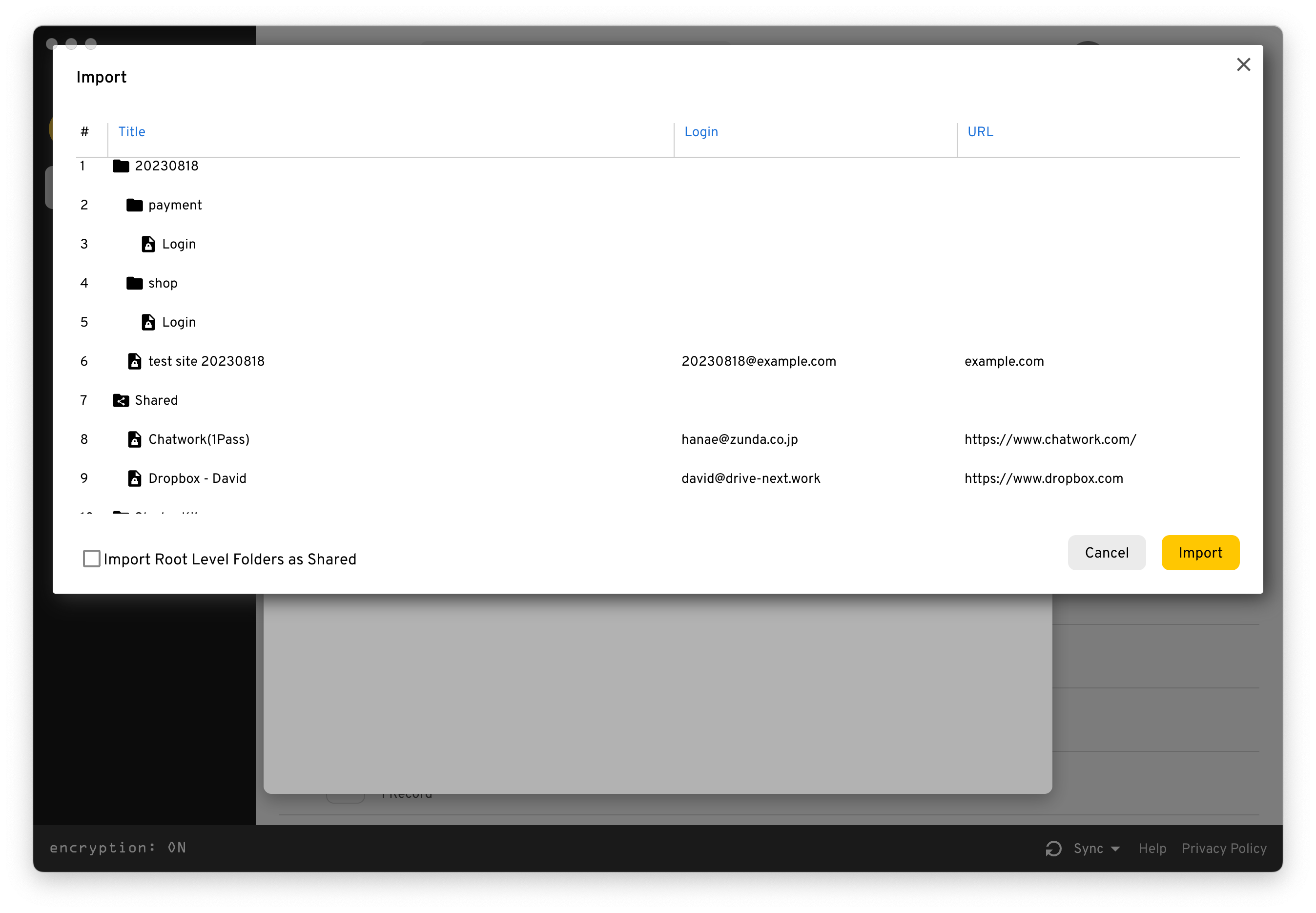Close the Import dialog with X
The width and height of the screenshot is (1316, 913).
(x=1243, y=64)
